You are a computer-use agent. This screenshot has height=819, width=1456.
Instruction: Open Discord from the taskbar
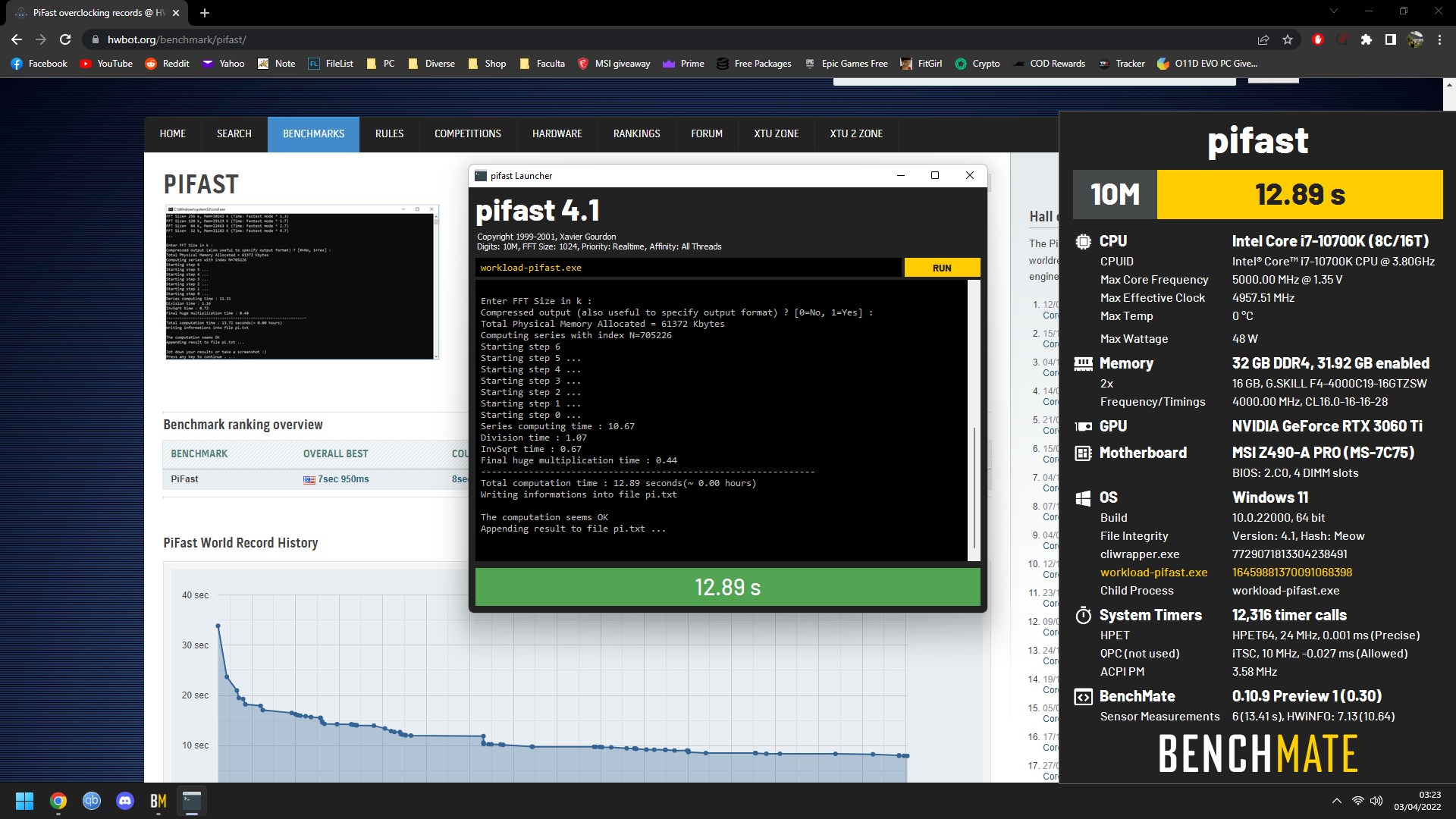pos(125,801)
